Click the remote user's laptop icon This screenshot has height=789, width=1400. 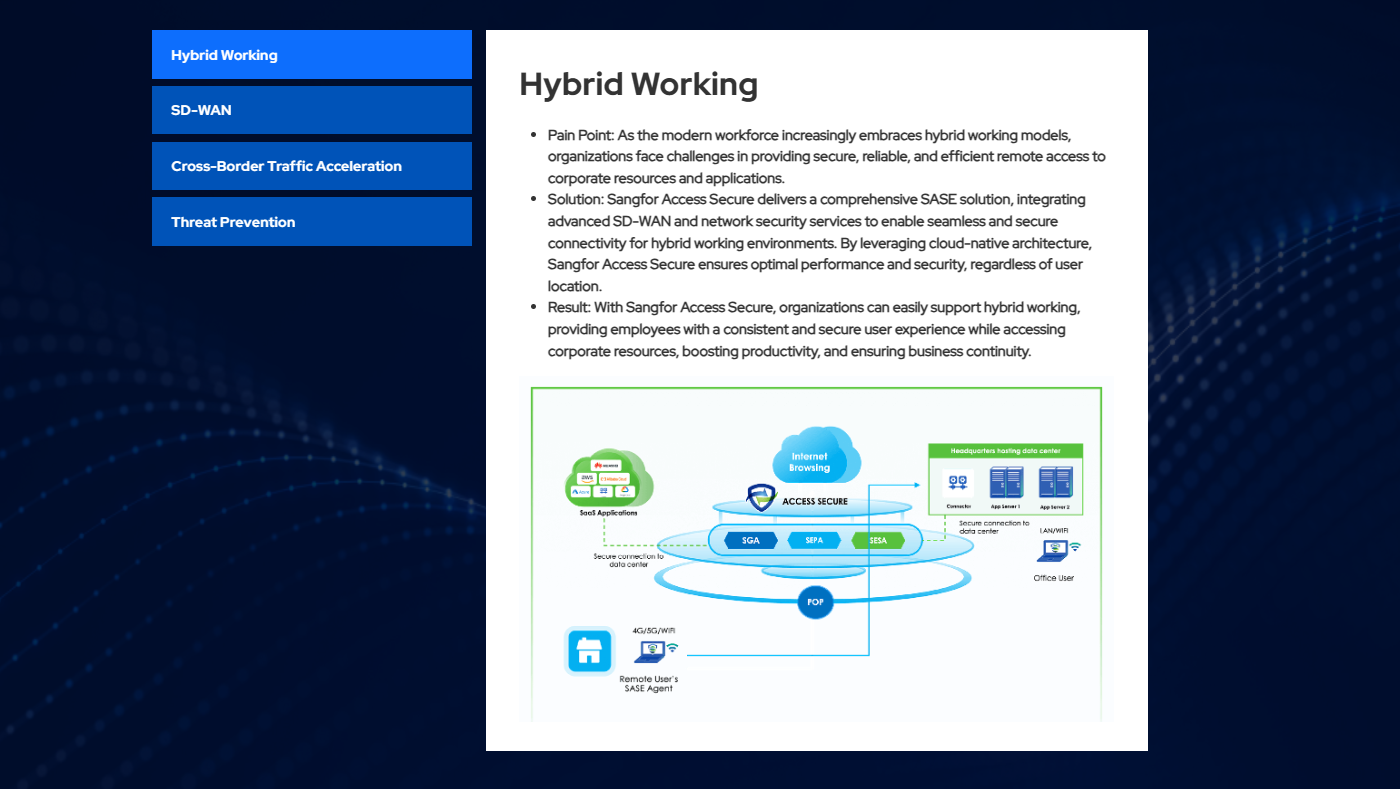pyautogui.click(x=650, y=651)
